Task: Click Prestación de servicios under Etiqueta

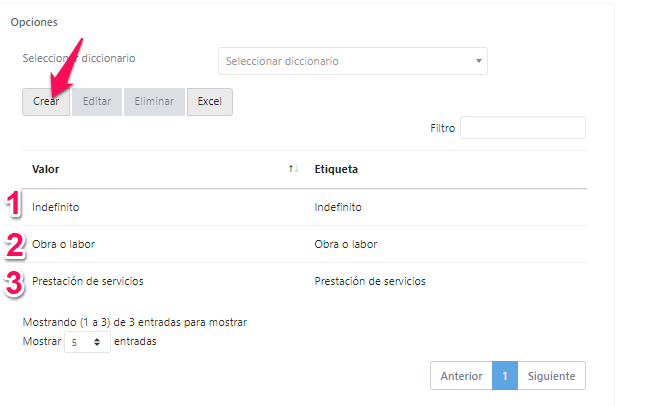Action: pyautogui.click(x=370, y=281)
